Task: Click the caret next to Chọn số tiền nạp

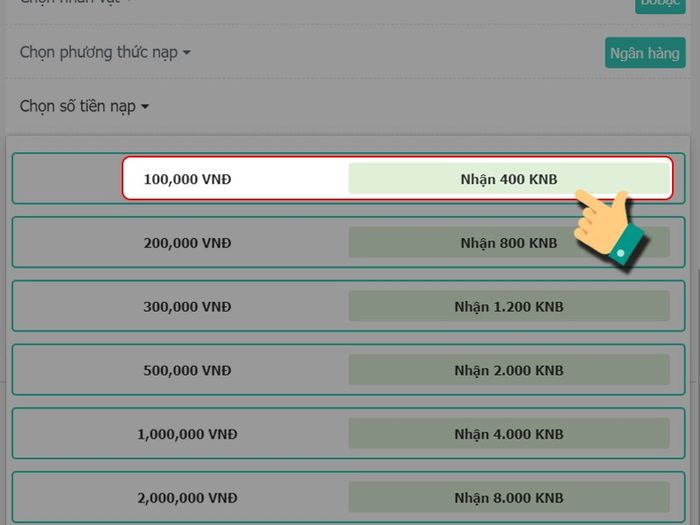Action: [145, 107]
